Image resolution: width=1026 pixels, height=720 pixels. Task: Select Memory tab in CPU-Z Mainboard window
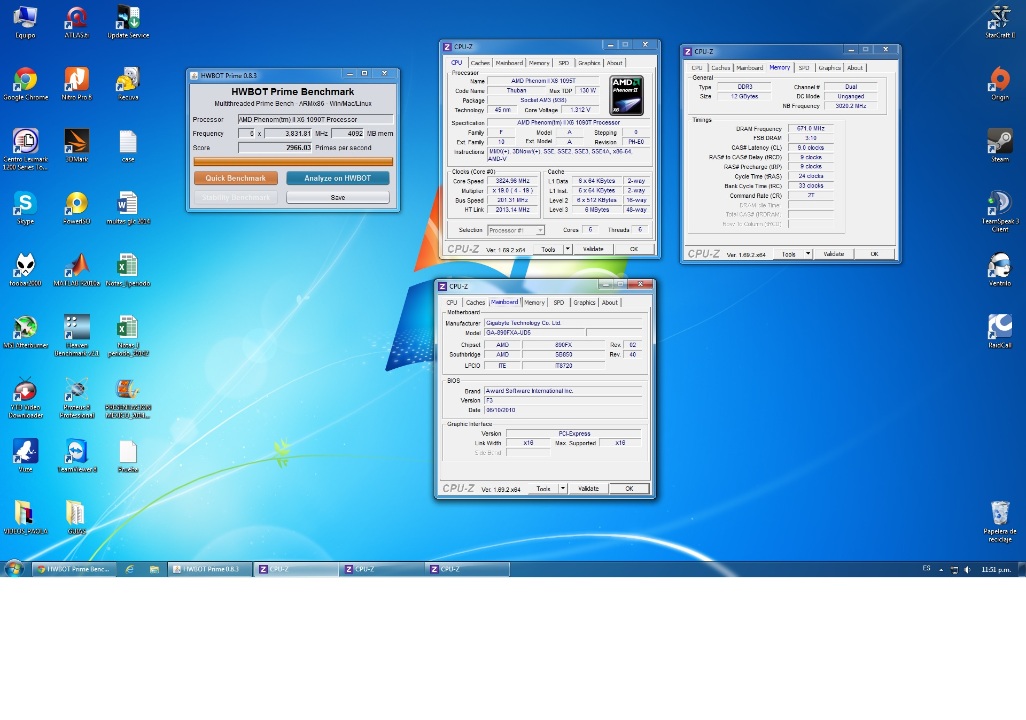coord(534,302)
